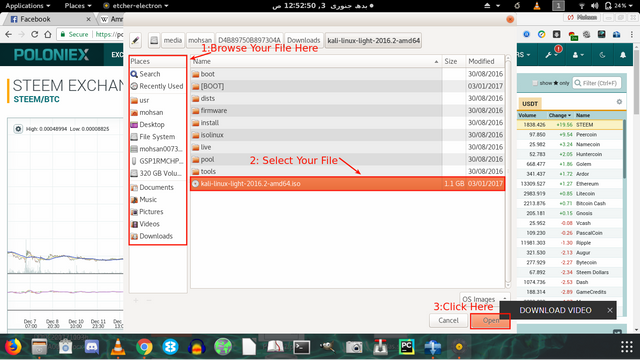Click the kali-linux-light-2016.2-amd64 path button
This screenshot has width=640, height=360.
(373, 40)
